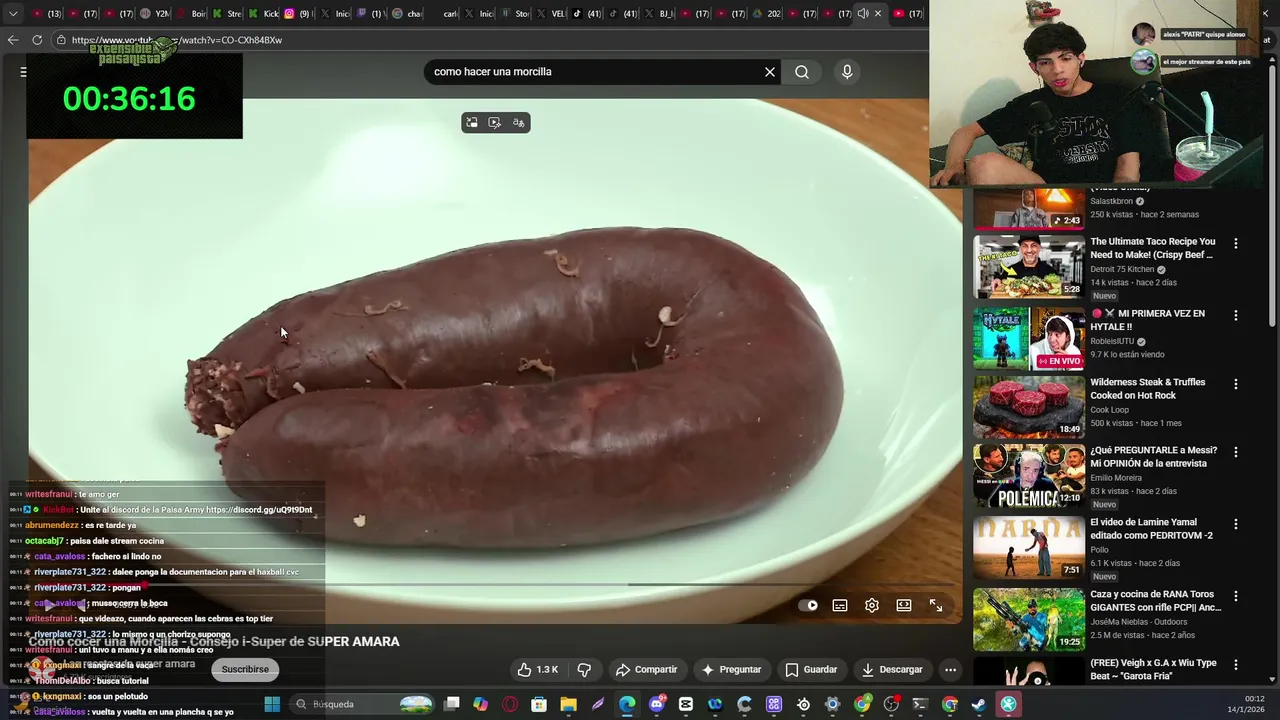Viewport: 1280px width, 720px height.
Task: Enter fullscreen mode in the video player
Action: pos(936,606)
